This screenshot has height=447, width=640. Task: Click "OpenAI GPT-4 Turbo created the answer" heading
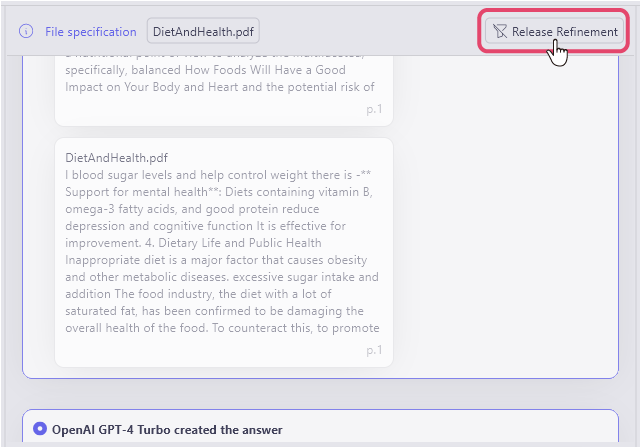(167, 430)
